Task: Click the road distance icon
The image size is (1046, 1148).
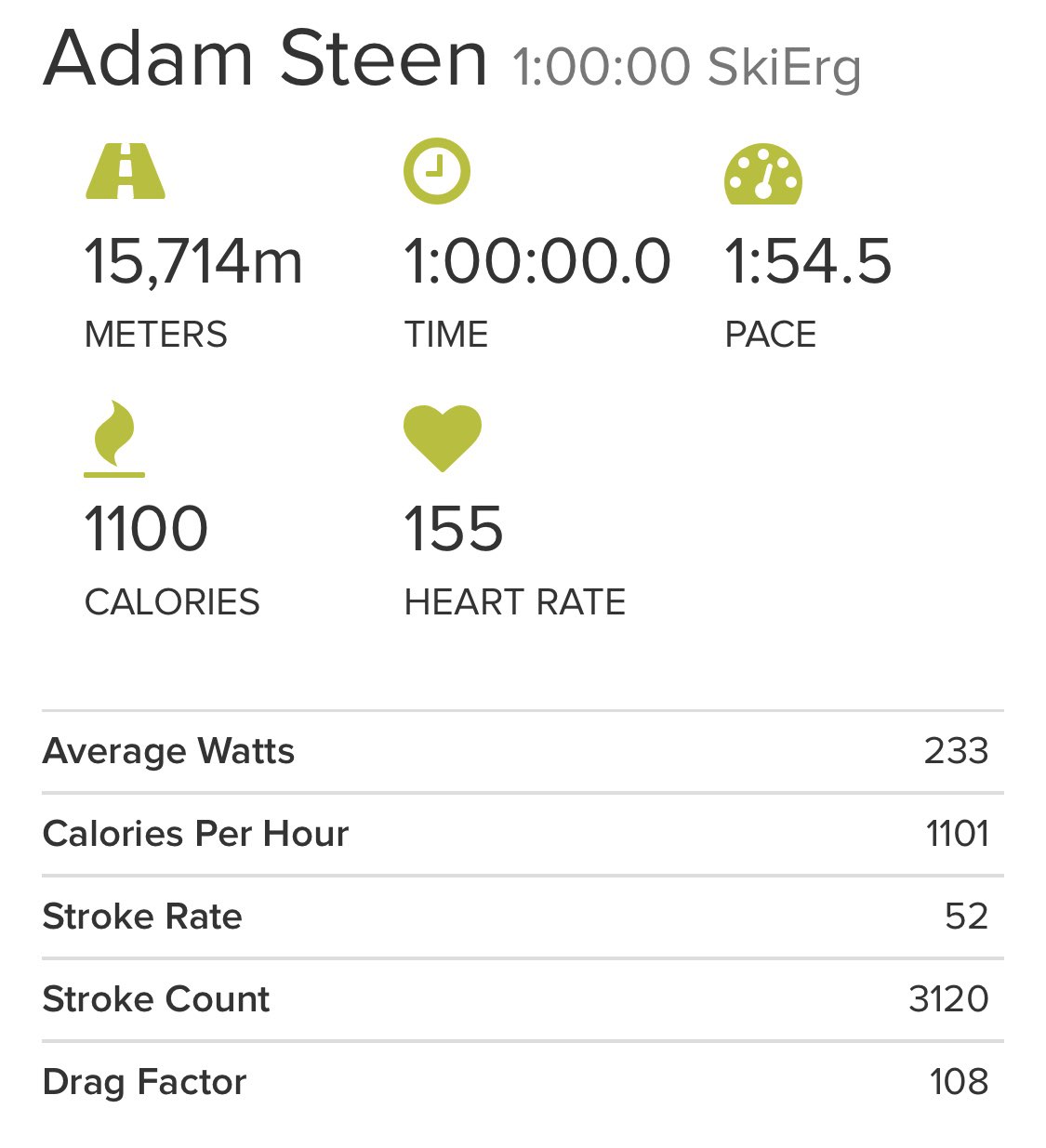Action: point(126,171)
